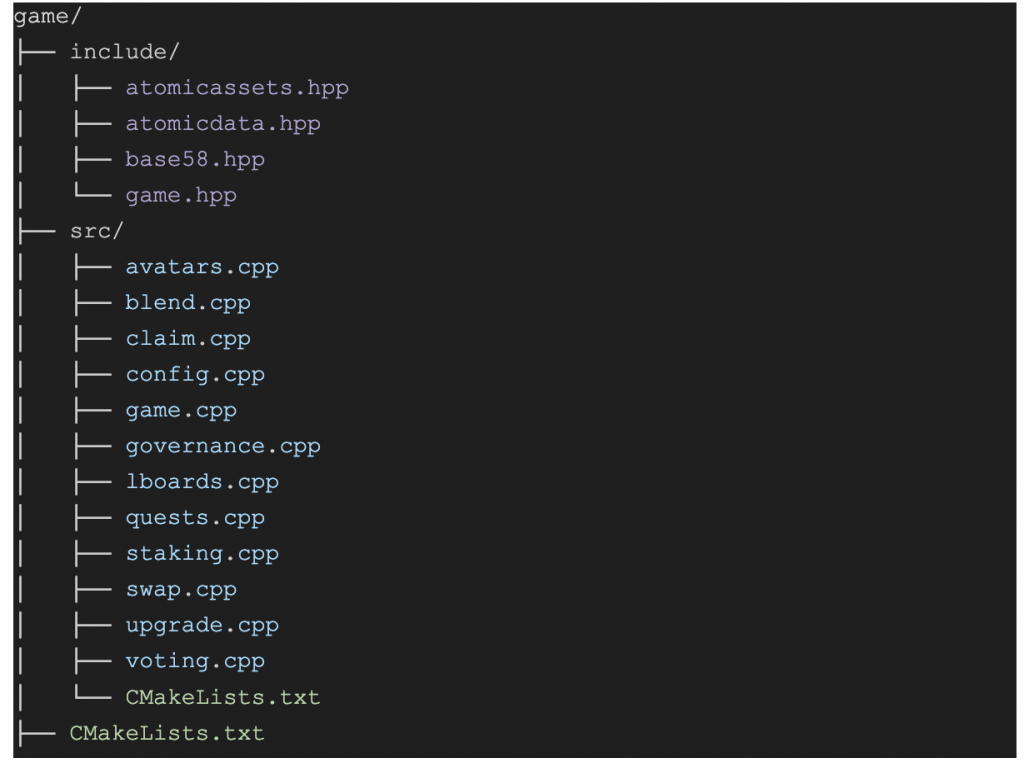Image resolution: width=1024 pixels, height=763 pixels.
Task: Select base58.hpp in include folder
Action: coord(195,159)
